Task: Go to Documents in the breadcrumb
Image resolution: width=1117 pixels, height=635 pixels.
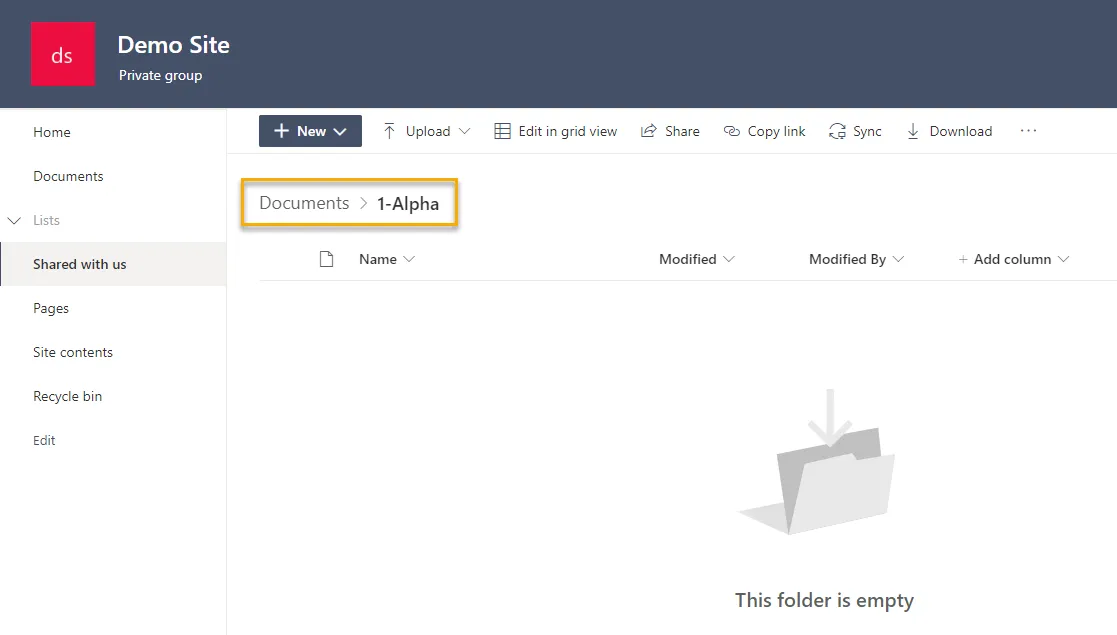Action: point(304,203)
